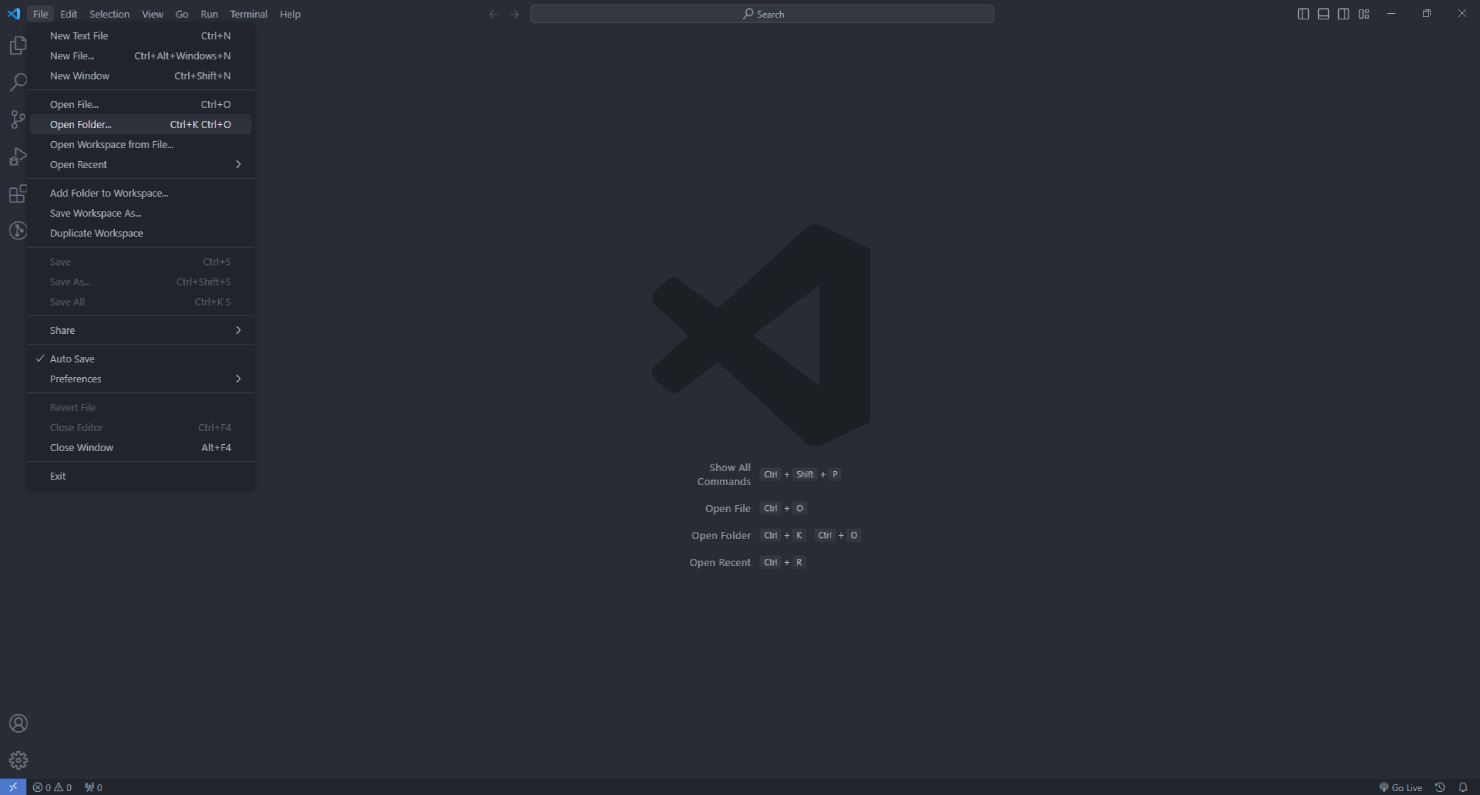
Task: Click Show All Commands on welcome screen
Action: coord(724,475)
